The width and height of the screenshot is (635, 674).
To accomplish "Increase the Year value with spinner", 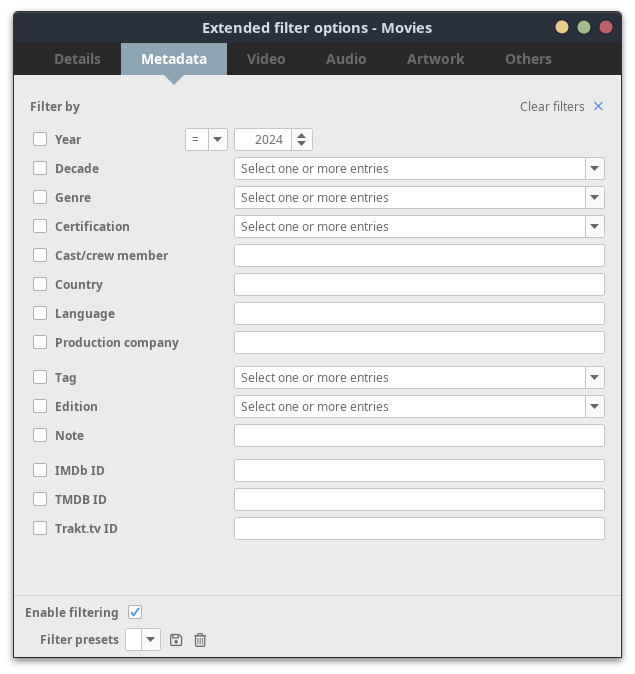I will point(303,135).
